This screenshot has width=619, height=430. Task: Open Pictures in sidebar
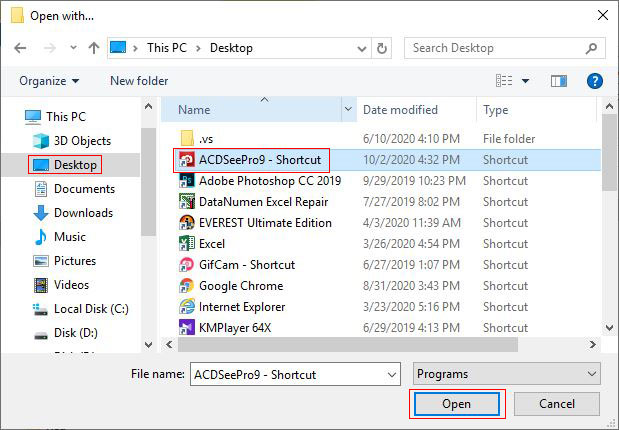point(65,261)
